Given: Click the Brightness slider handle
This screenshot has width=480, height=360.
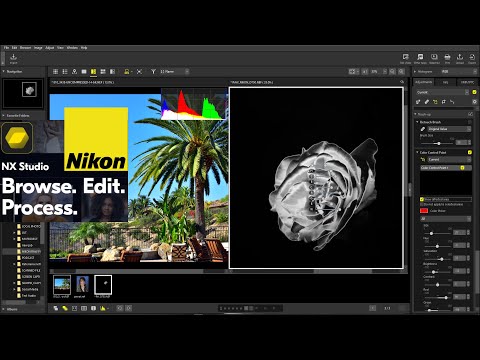Looking at the screenshot, I should pos(434,272).
